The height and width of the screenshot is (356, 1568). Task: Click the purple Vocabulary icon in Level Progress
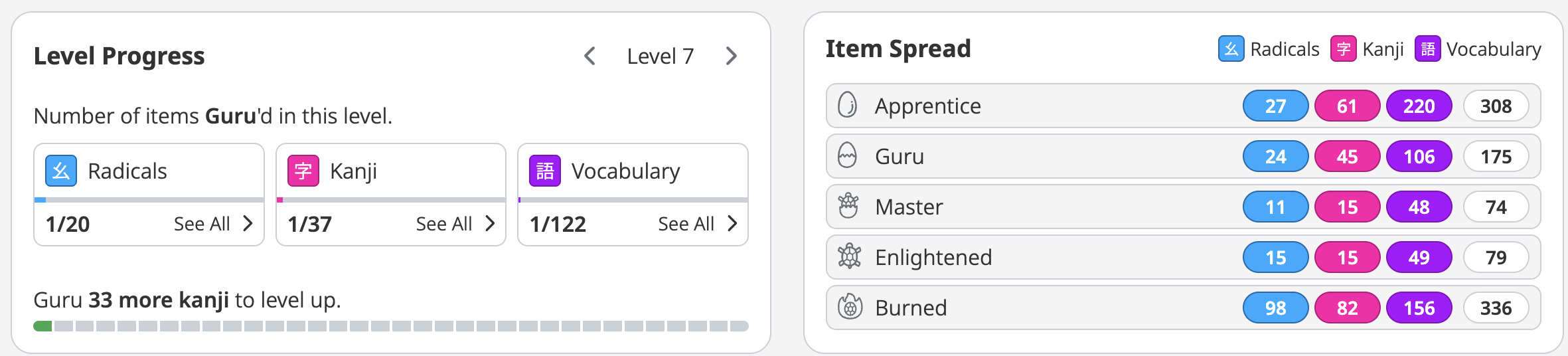click(545, 171)
